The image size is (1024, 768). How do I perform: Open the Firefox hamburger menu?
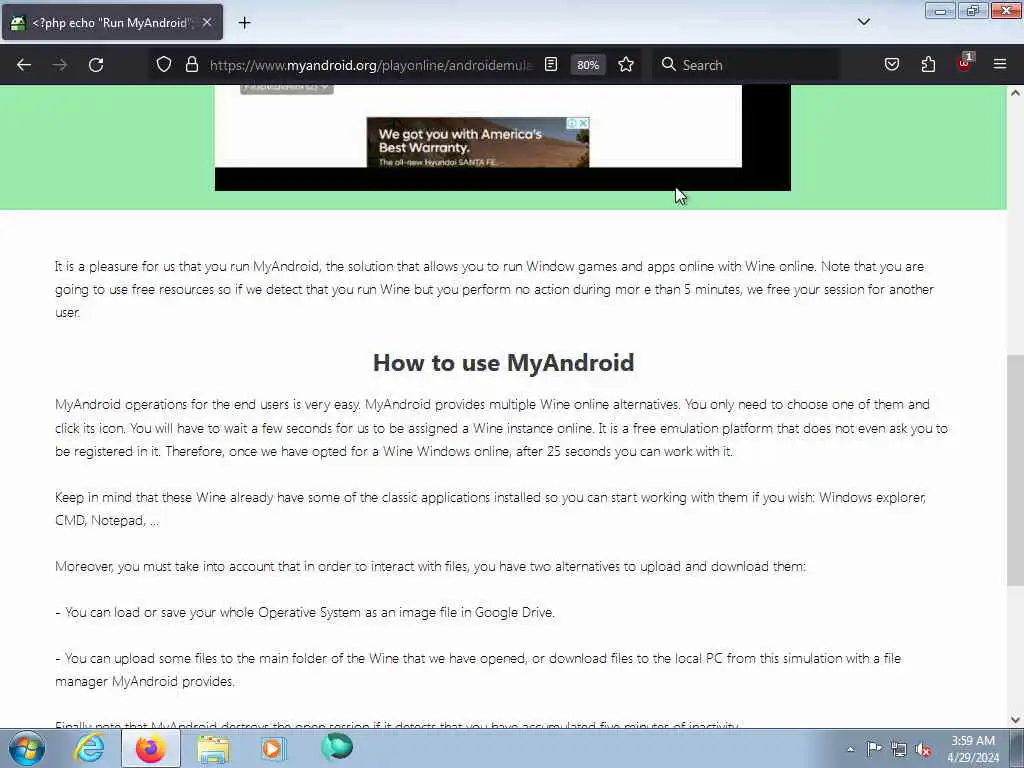1000,64
